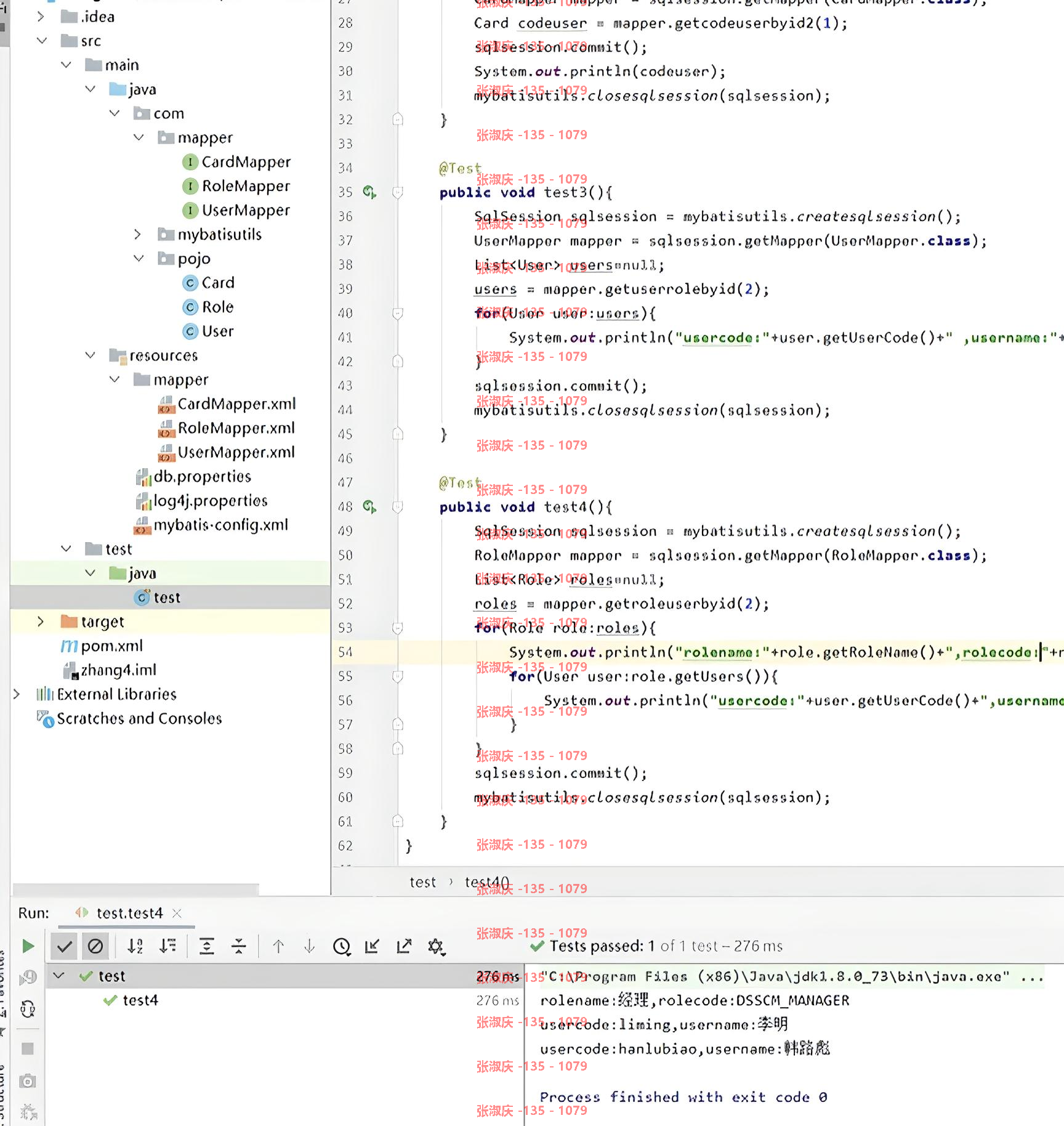Viewport: 1064px width, 1126px height.
Task: Select test4 in the test results tree
Action: 140,1000
